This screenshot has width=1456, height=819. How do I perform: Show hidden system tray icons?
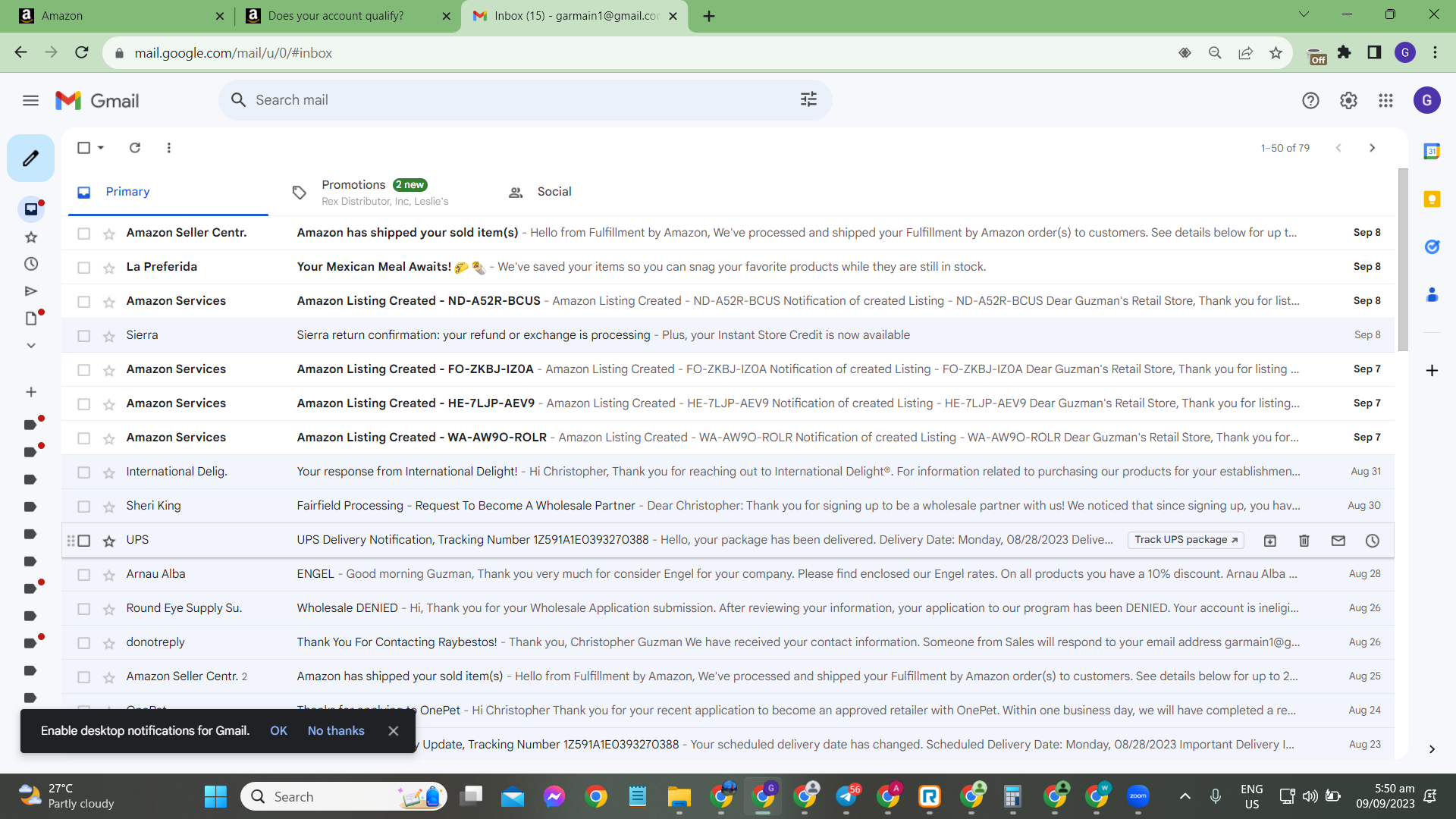[1185, 796]
